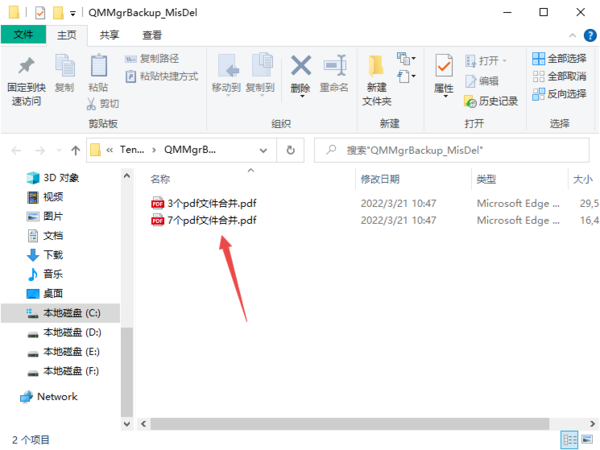
Task: Click the Properties (属性) checkmark icon
Action: point(443,65)
